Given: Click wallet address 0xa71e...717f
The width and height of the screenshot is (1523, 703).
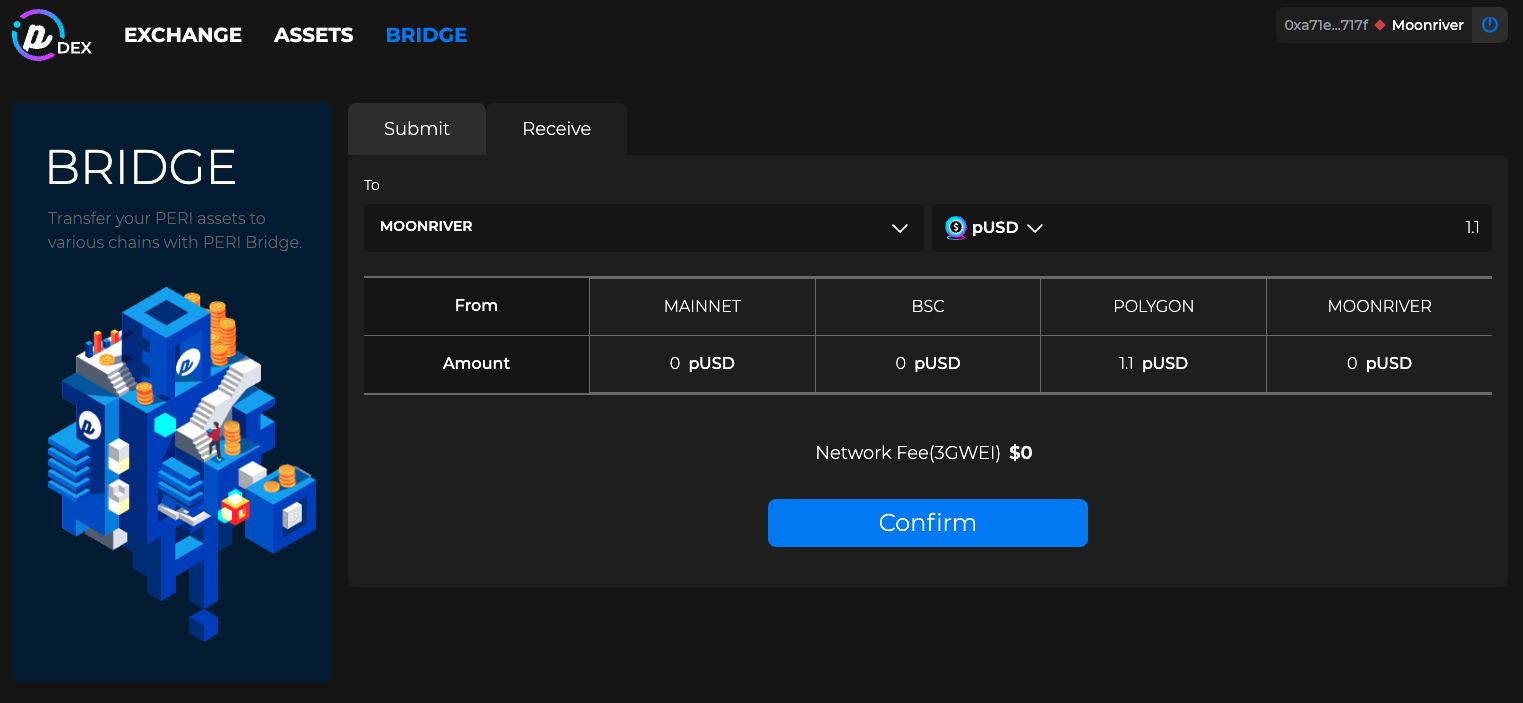Looking at the screenshot, I should [1326, 25].
